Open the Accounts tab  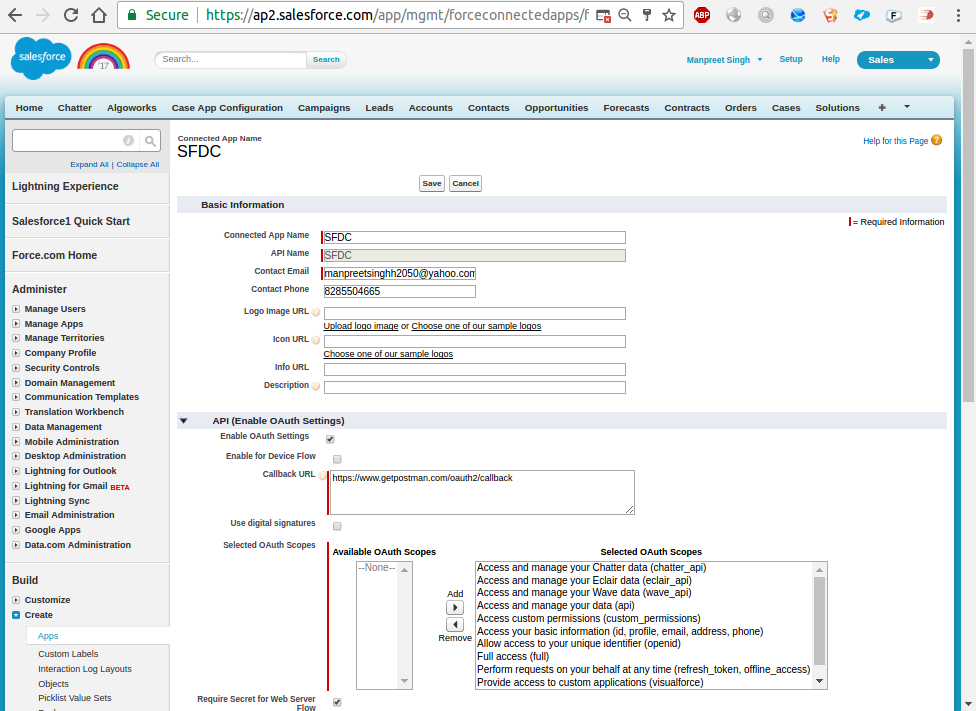[x=431, y=108]
